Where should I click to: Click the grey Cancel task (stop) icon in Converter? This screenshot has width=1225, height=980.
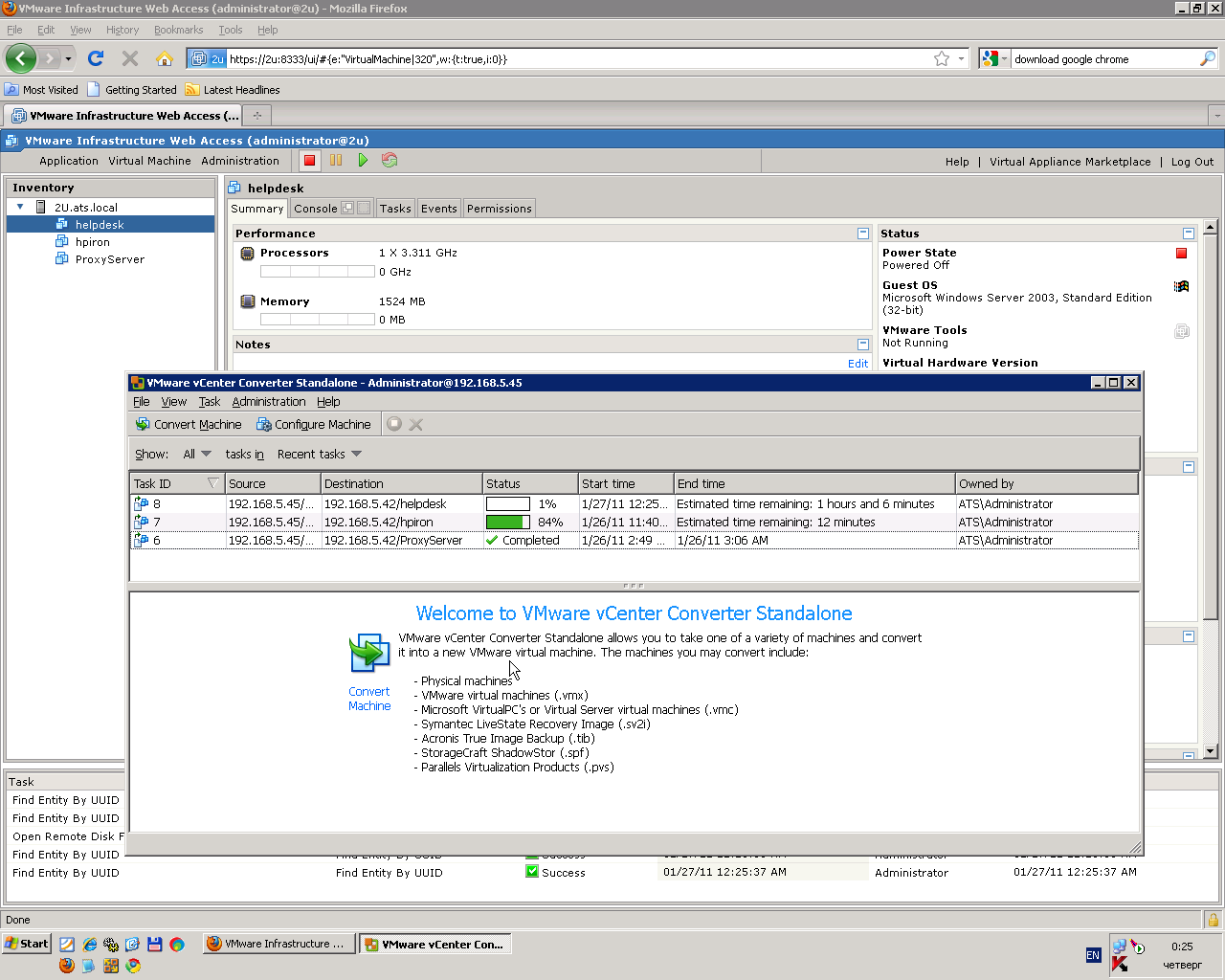point(394,424)
